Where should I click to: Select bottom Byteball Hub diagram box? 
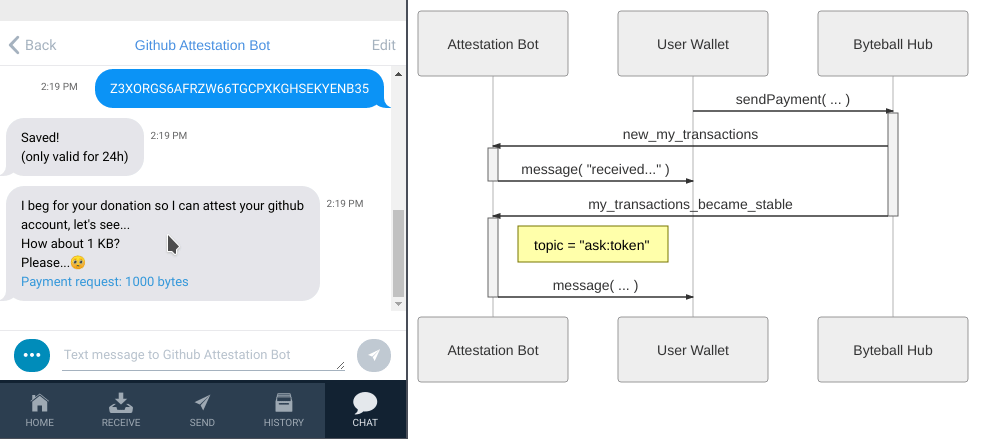(x=893, y=350)
